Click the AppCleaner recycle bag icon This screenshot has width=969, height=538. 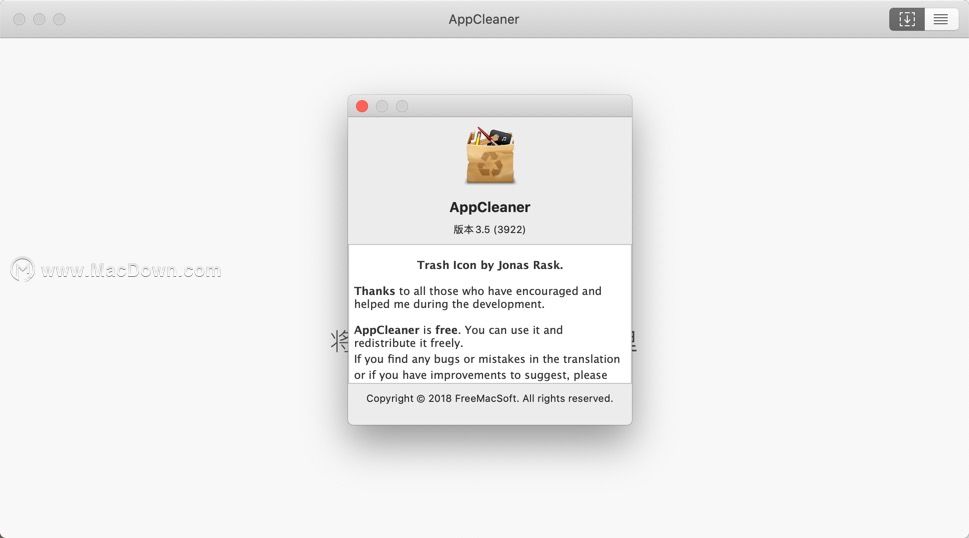coord(490,156)
